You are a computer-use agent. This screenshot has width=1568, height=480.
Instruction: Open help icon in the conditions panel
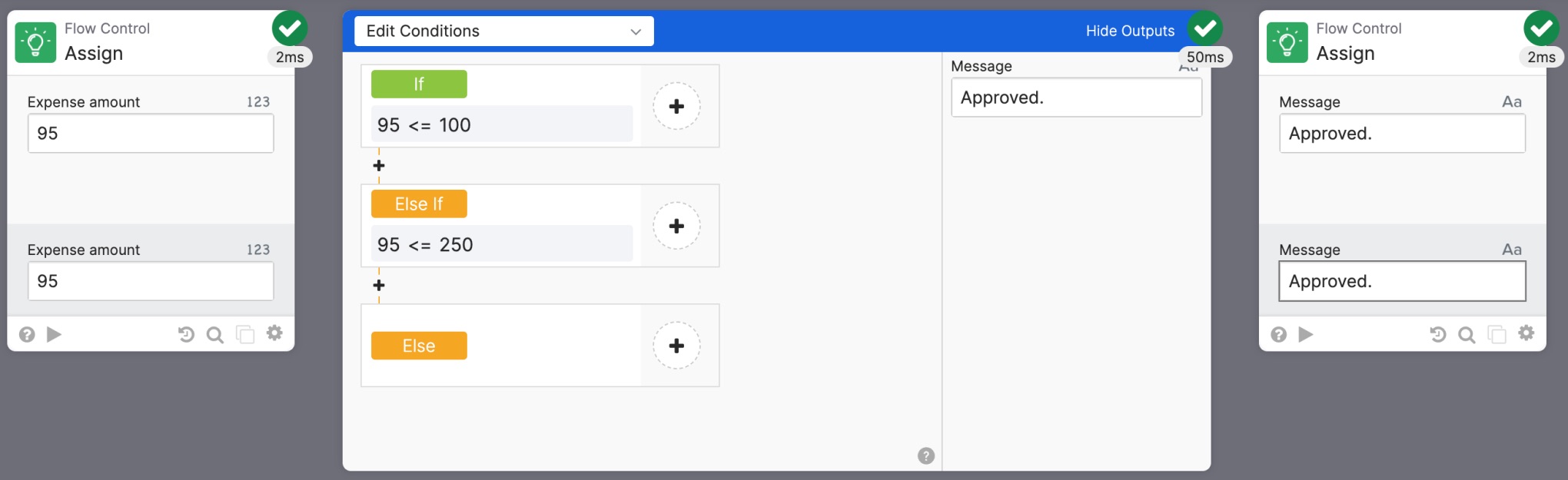pos(926,456)
